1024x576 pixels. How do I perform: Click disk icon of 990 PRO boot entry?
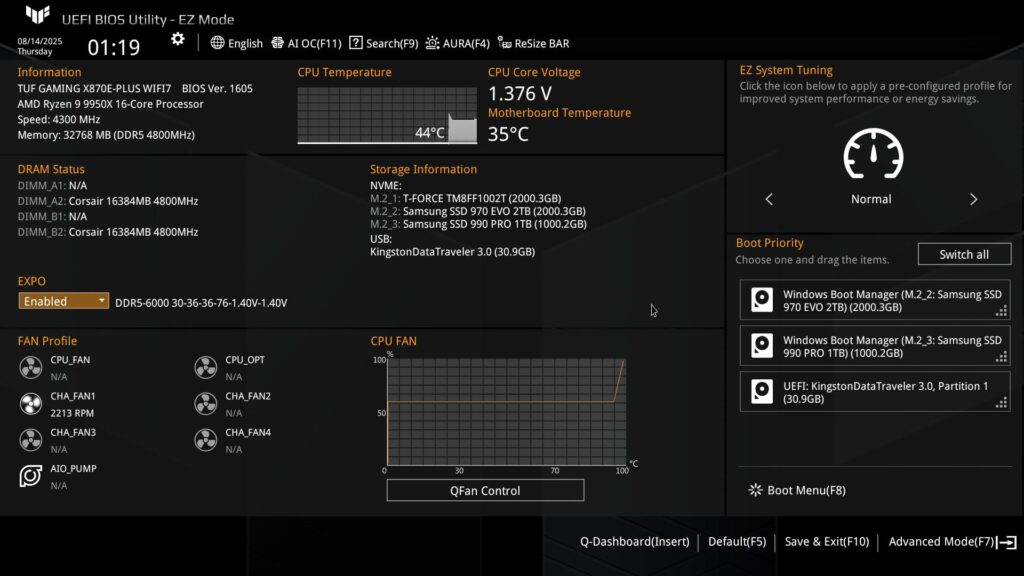pyautogui.click(x=762, y=345)
